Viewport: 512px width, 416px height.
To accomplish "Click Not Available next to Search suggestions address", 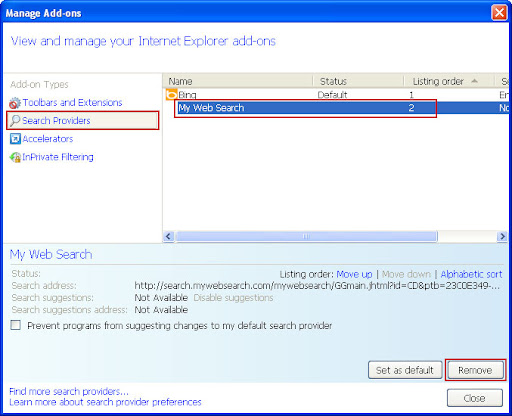I will pos(161,310).
